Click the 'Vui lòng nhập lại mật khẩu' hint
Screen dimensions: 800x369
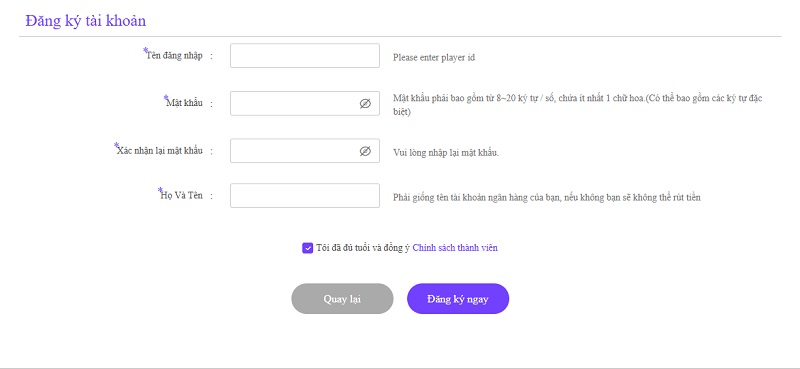point(446,153)
